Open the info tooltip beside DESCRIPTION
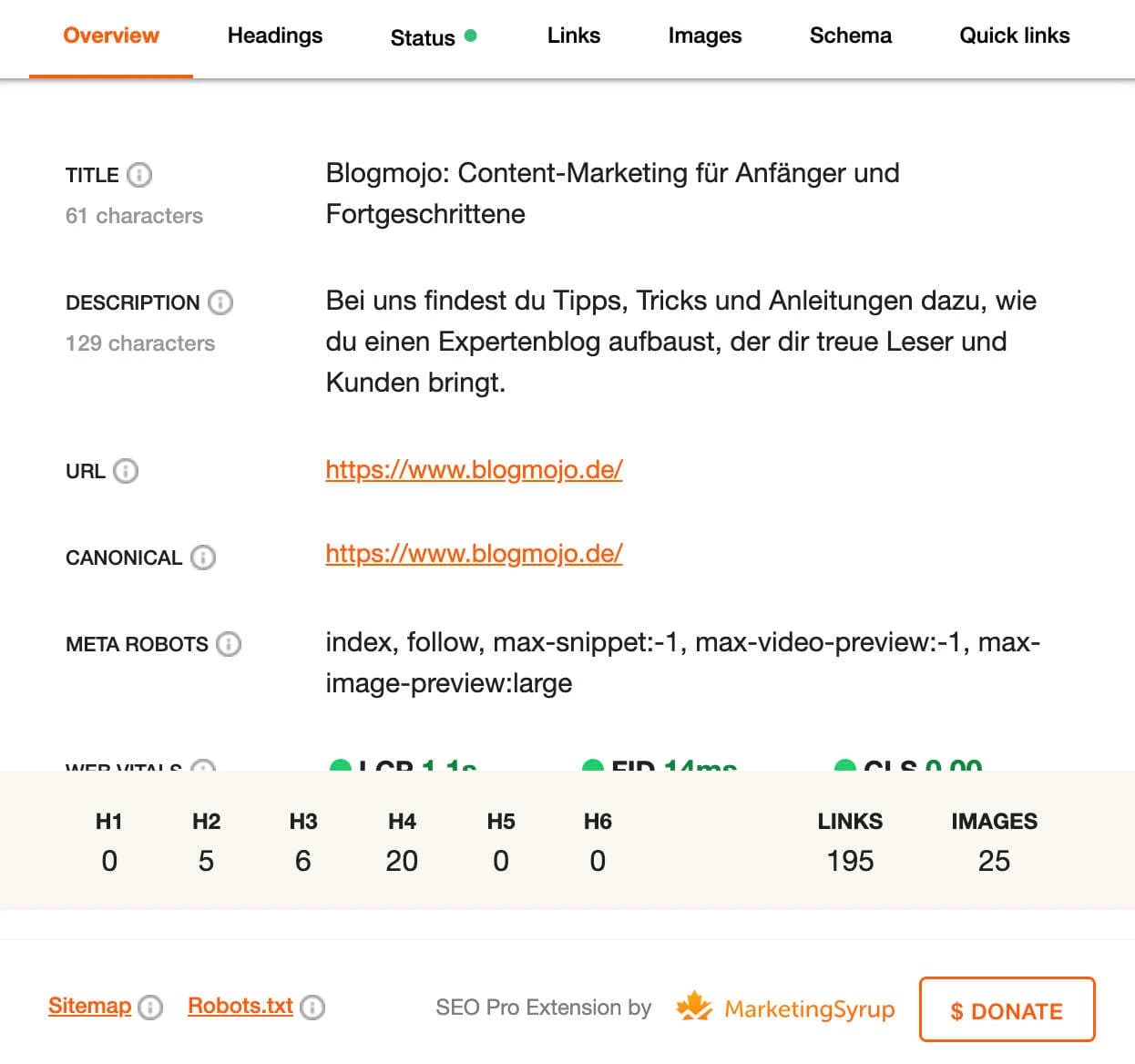 (x=220, y=302)
